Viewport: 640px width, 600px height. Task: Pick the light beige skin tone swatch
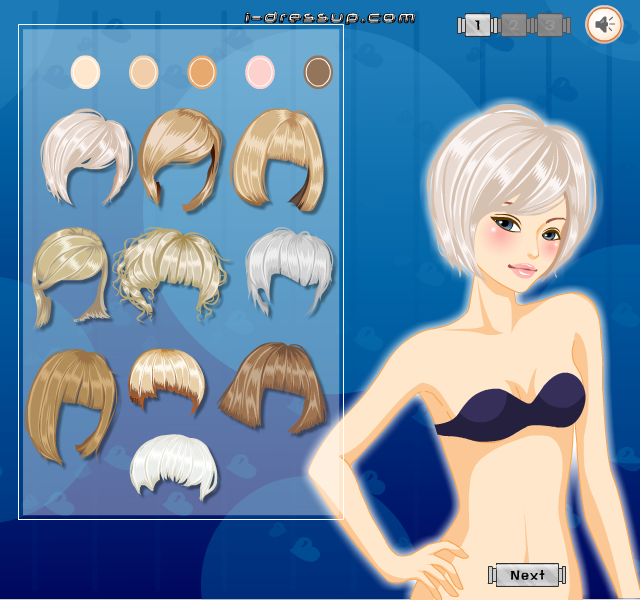tap(144, 72)
